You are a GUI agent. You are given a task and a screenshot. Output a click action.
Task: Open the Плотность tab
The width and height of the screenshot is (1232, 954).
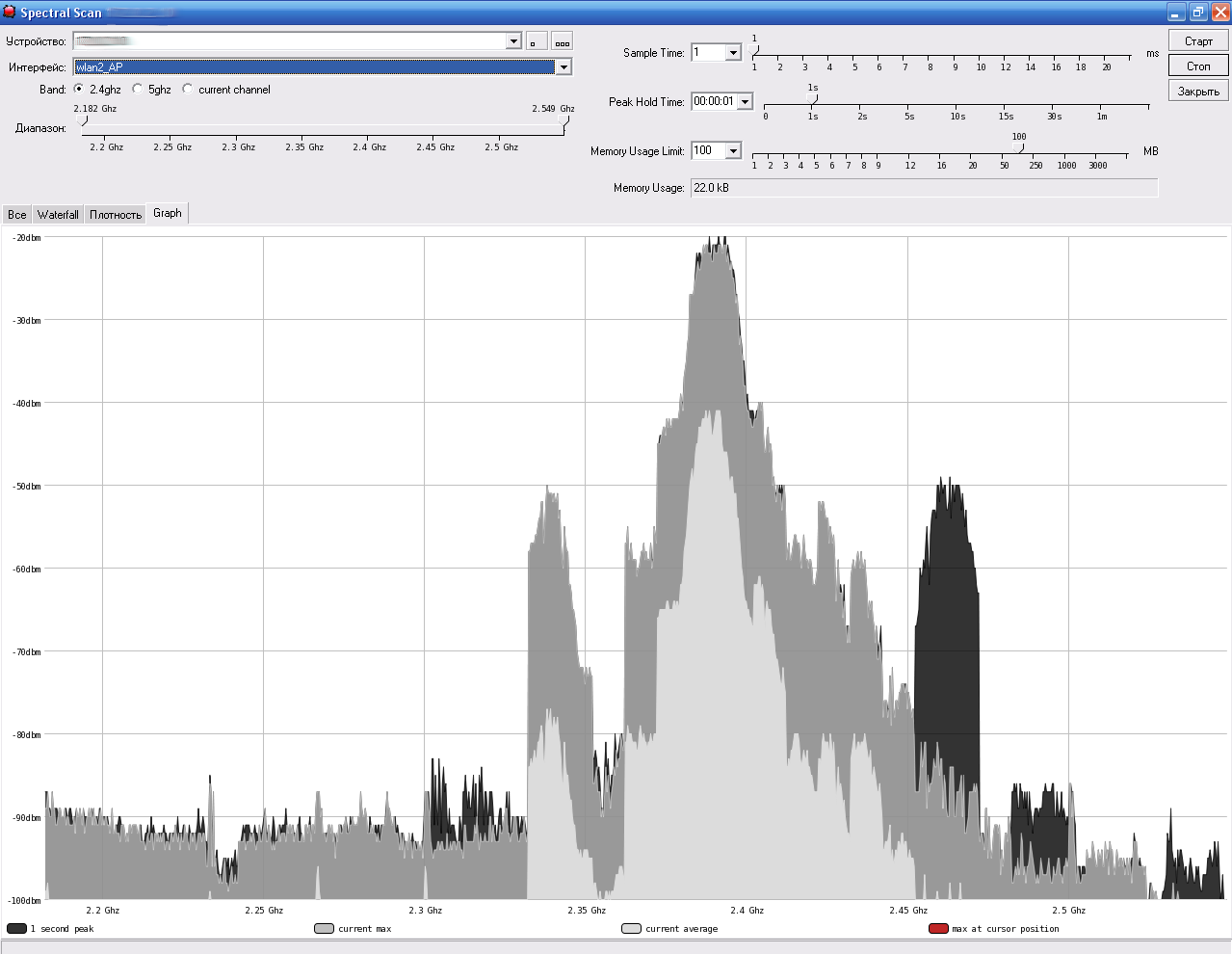point(116,215)
